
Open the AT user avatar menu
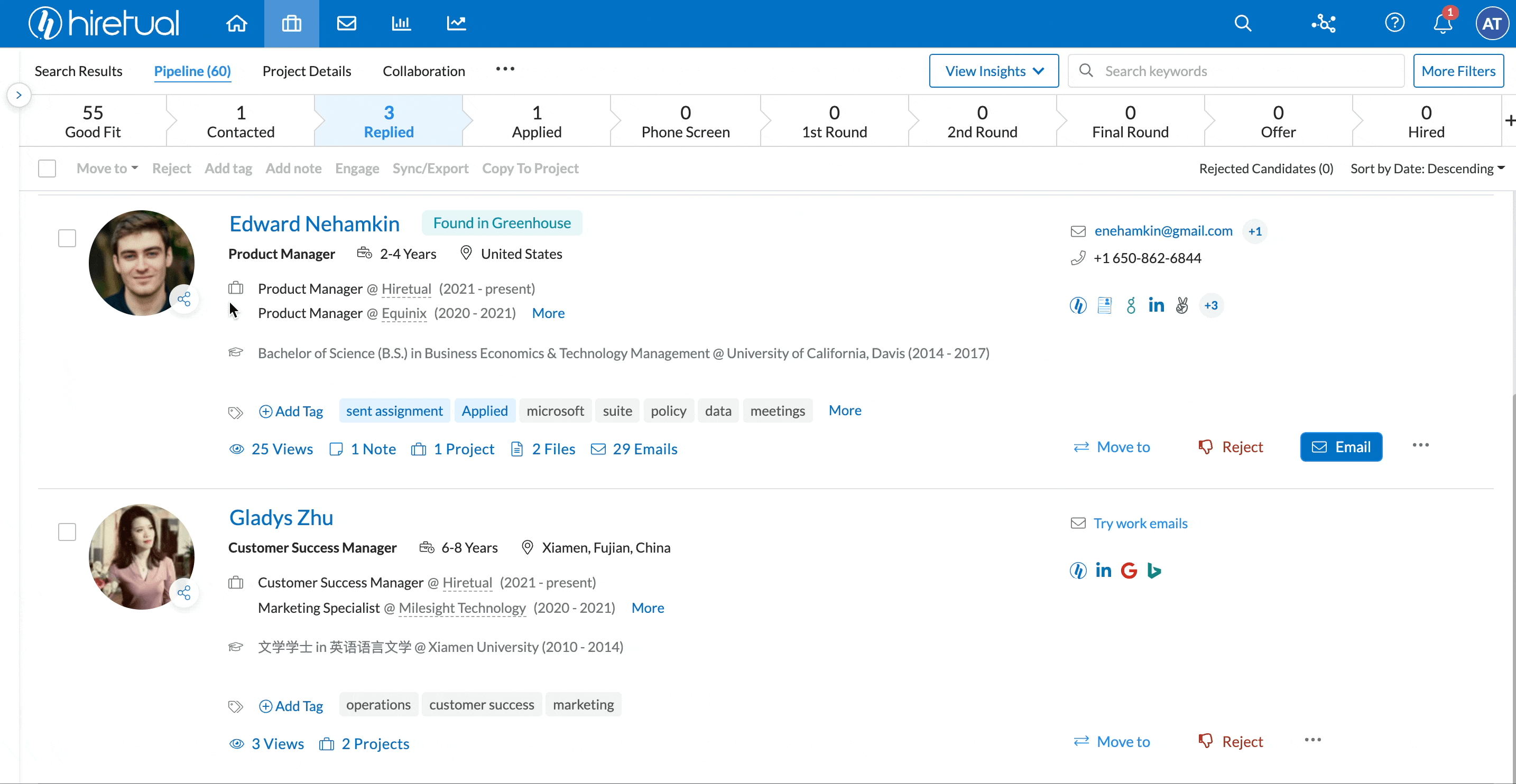point(1491,24)
